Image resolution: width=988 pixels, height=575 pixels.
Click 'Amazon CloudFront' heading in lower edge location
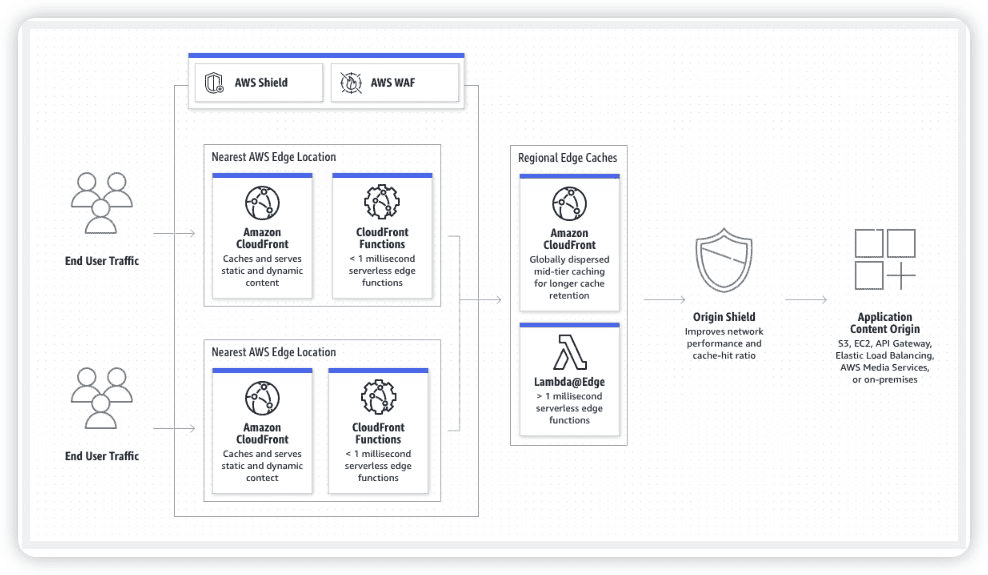(x=262, y=433)
